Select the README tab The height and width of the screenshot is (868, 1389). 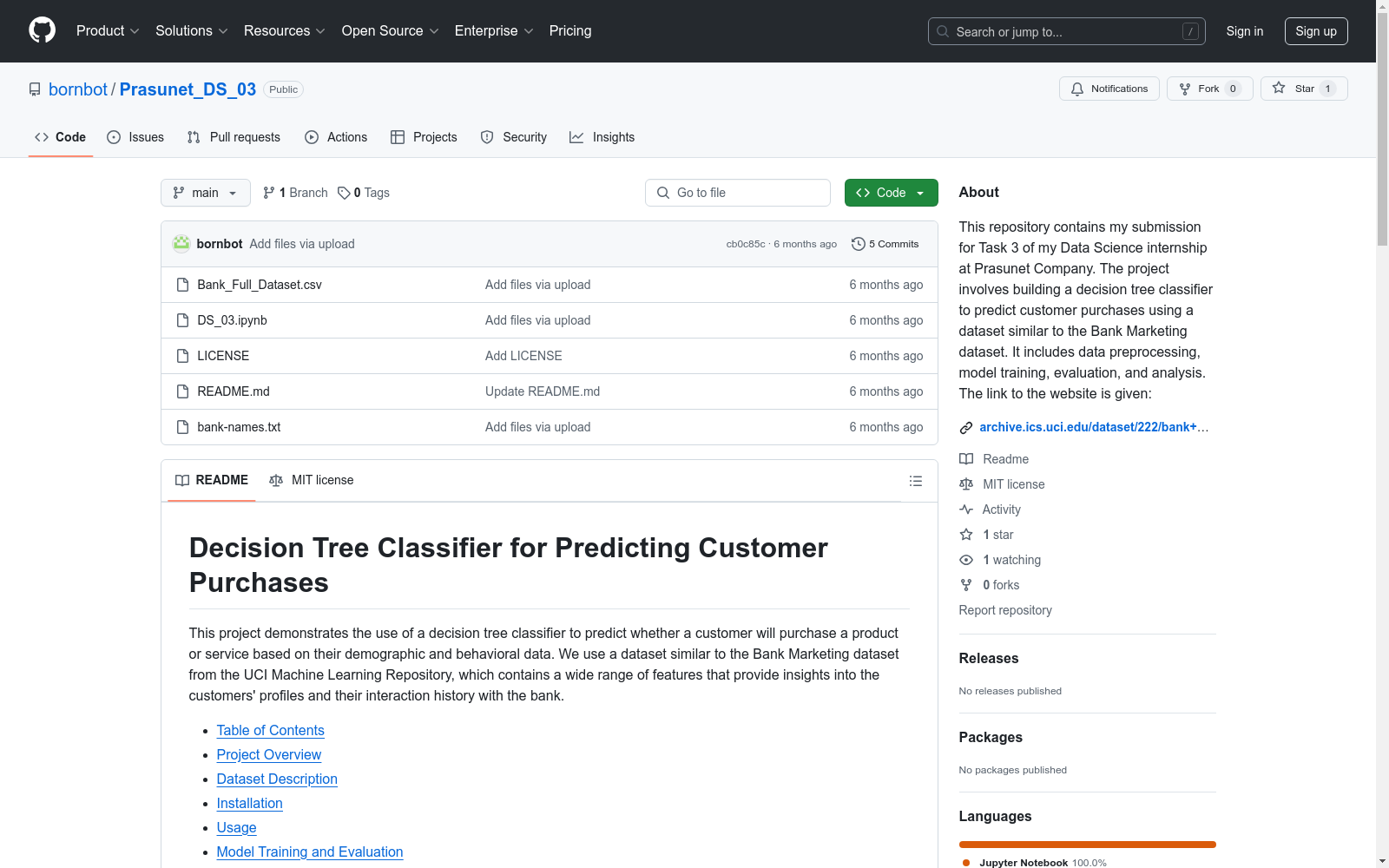tap(212, 480)
